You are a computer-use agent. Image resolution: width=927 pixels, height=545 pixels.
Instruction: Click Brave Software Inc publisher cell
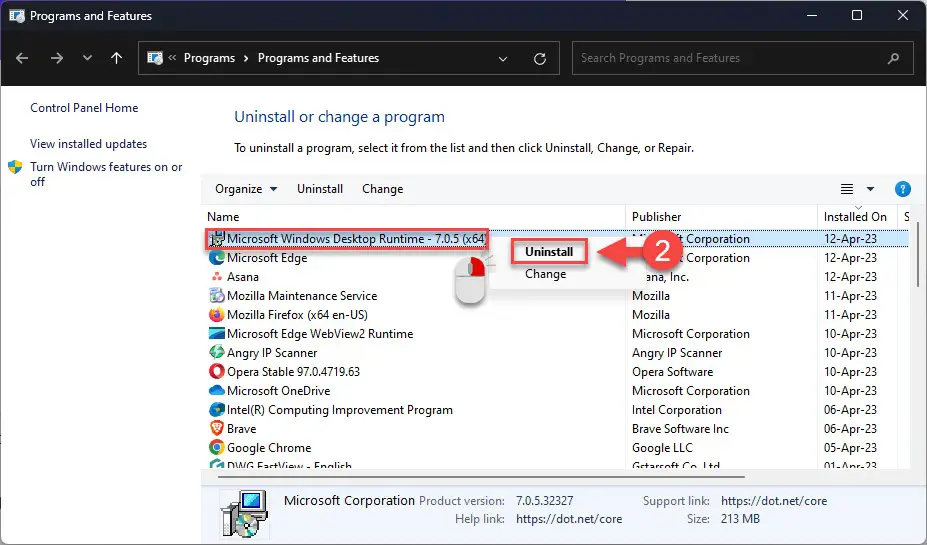coord(680,429)
